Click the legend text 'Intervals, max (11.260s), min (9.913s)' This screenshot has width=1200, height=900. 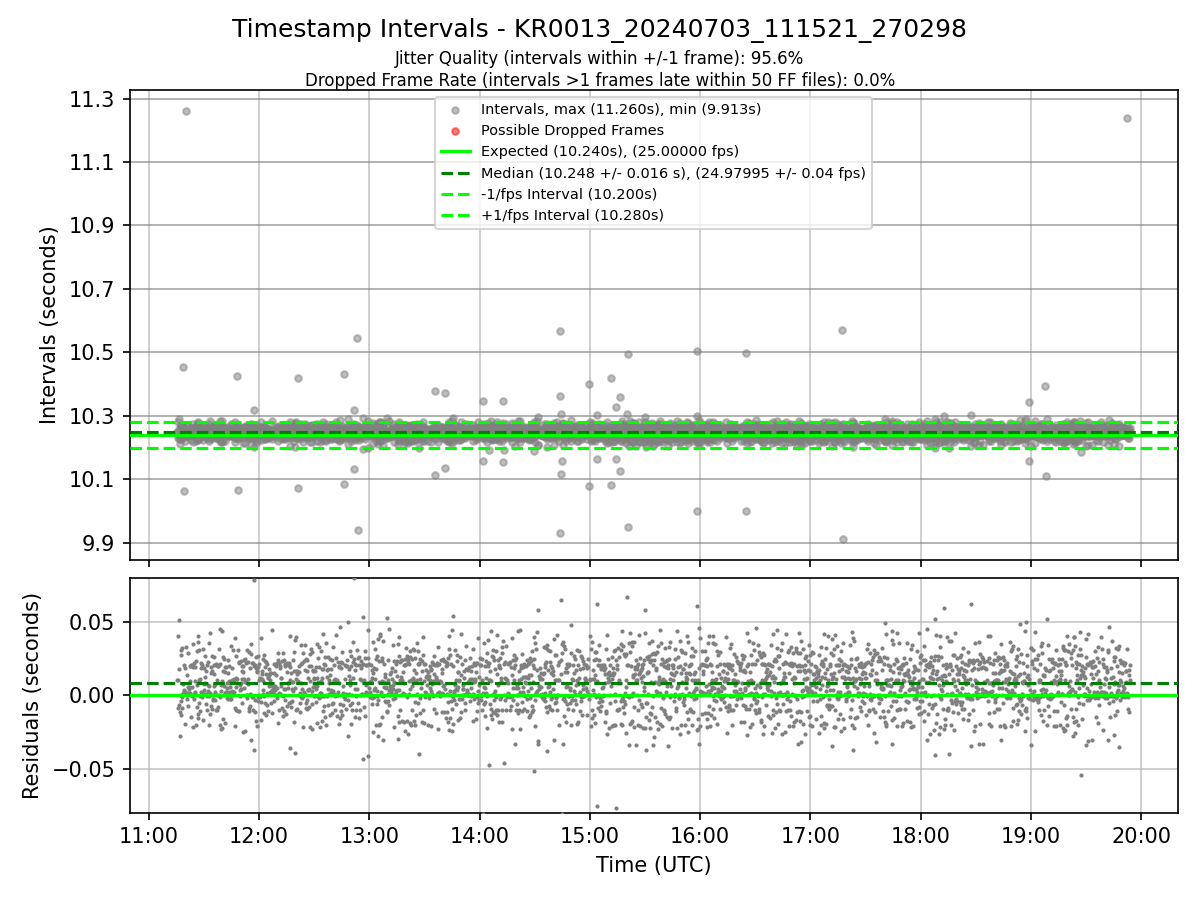[x=621, y=109]
